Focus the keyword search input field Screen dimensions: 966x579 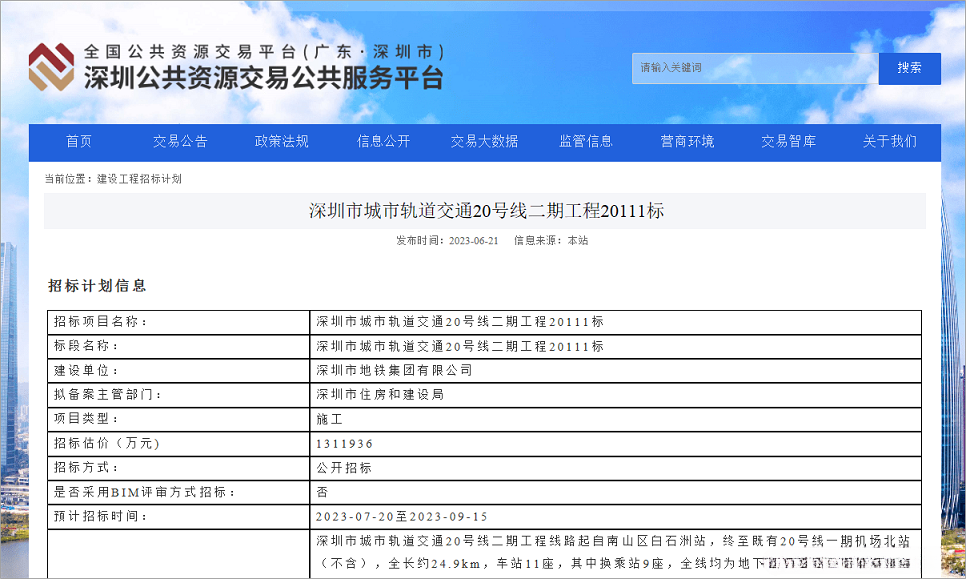point(754,68)
